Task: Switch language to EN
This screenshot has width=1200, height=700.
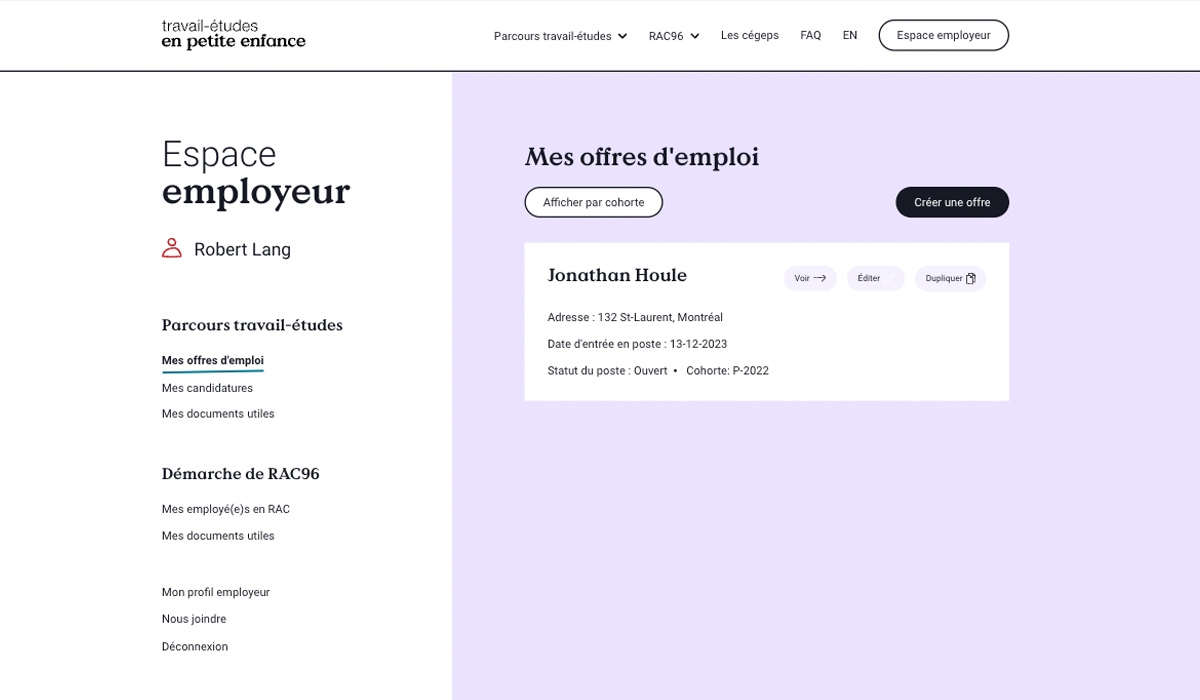Action: click(850, 35)
